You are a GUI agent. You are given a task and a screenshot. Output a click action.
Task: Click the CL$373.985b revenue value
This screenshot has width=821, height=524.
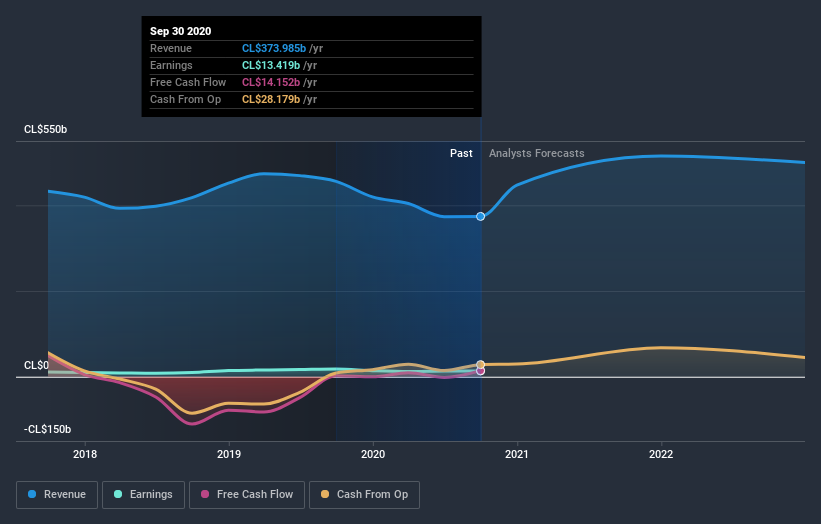274,48
